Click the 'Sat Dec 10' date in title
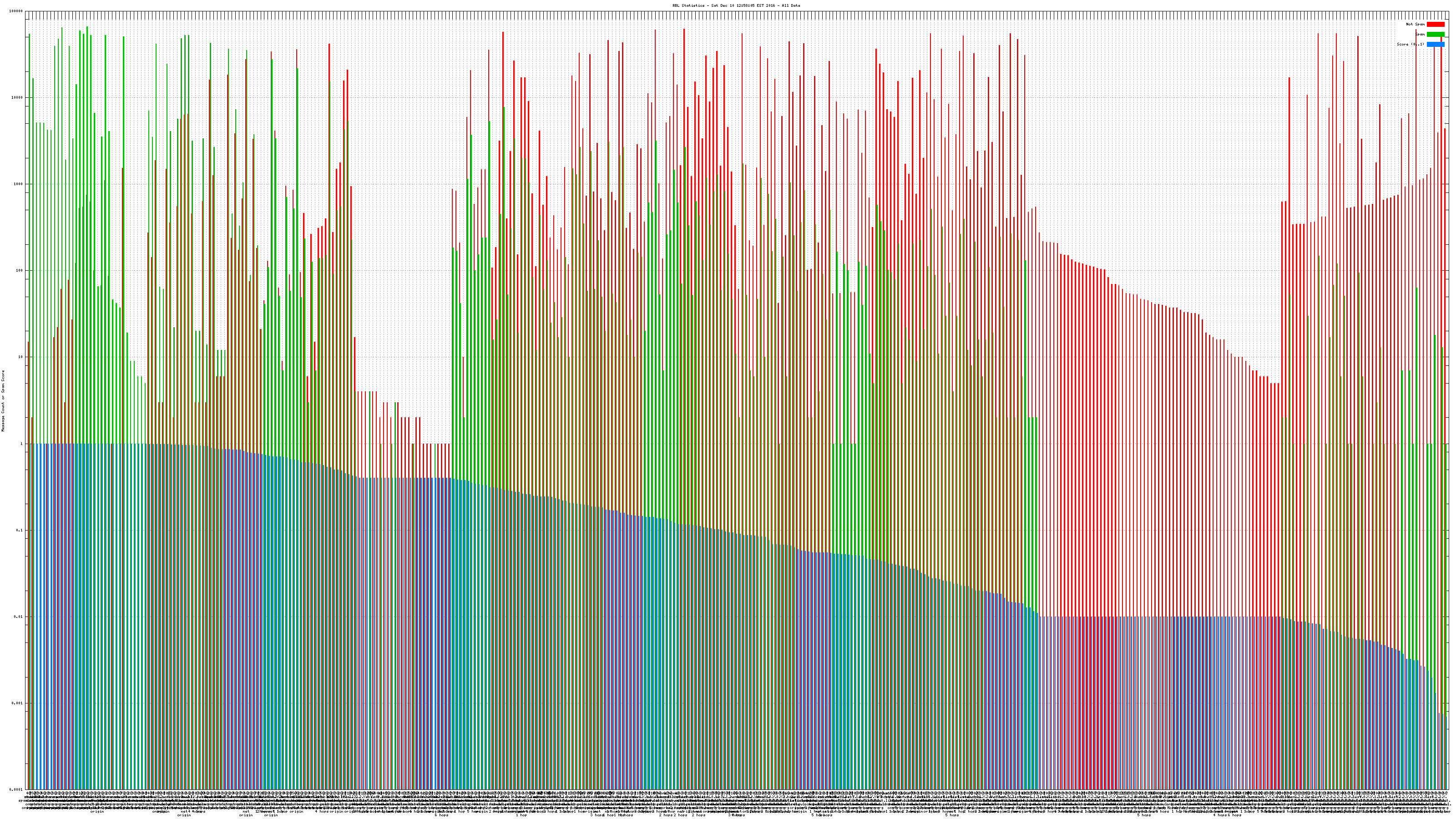1456x819 pixels. [x=723, y=5]
